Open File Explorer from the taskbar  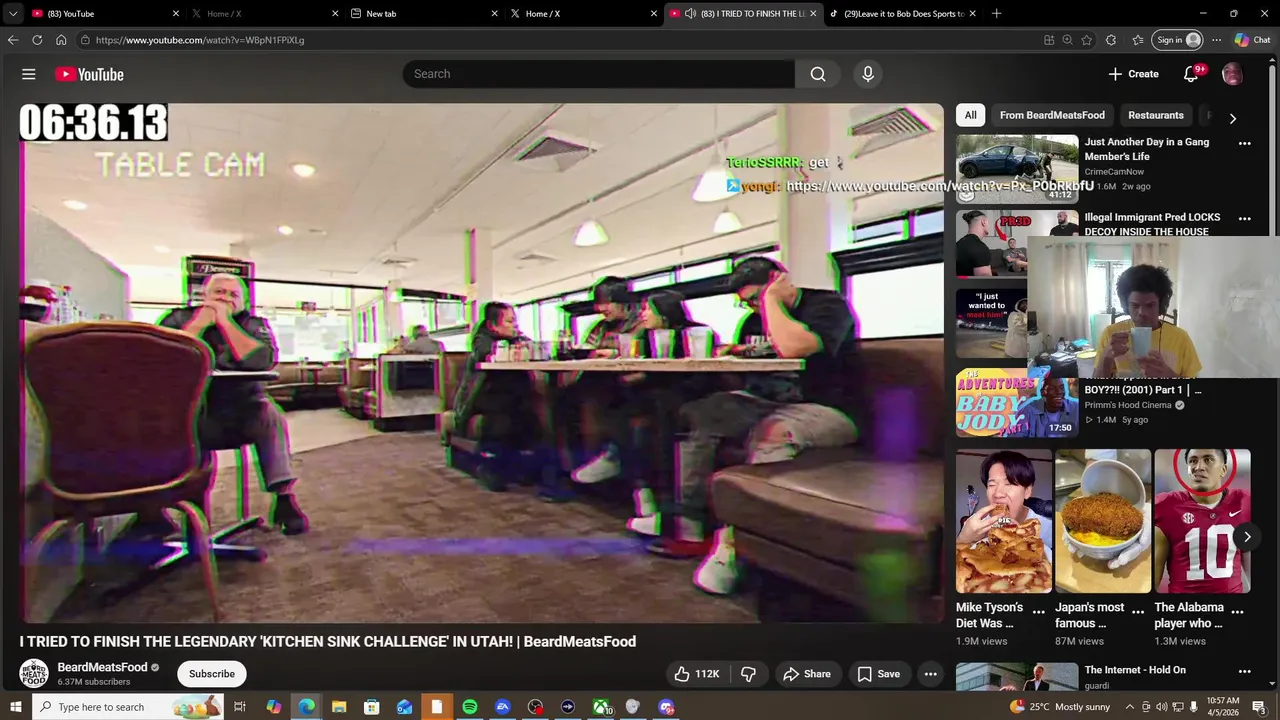click(x=339, y=707)
